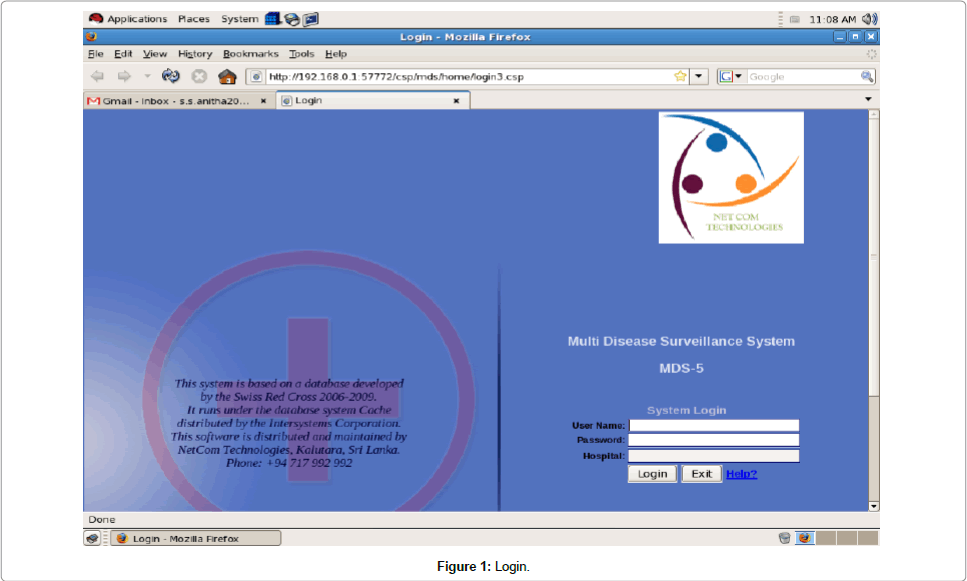Click the page identity icon in the address bar
This screenshot has width=967, height=581.
click(256, 76)
